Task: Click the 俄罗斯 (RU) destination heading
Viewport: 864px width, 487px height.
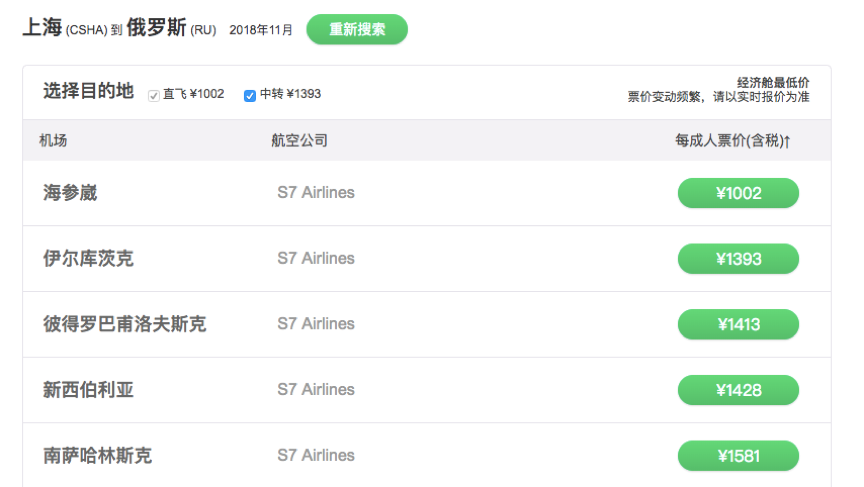Action: [x=171, y=28]
